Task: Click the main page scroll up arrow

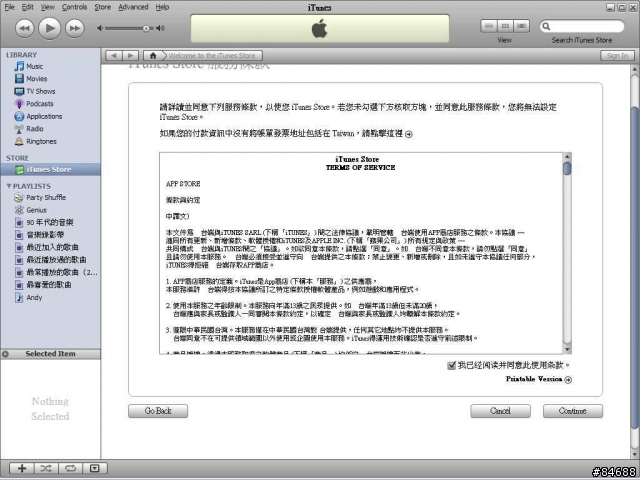Action: pyautogui.click(x=635, y=70)
